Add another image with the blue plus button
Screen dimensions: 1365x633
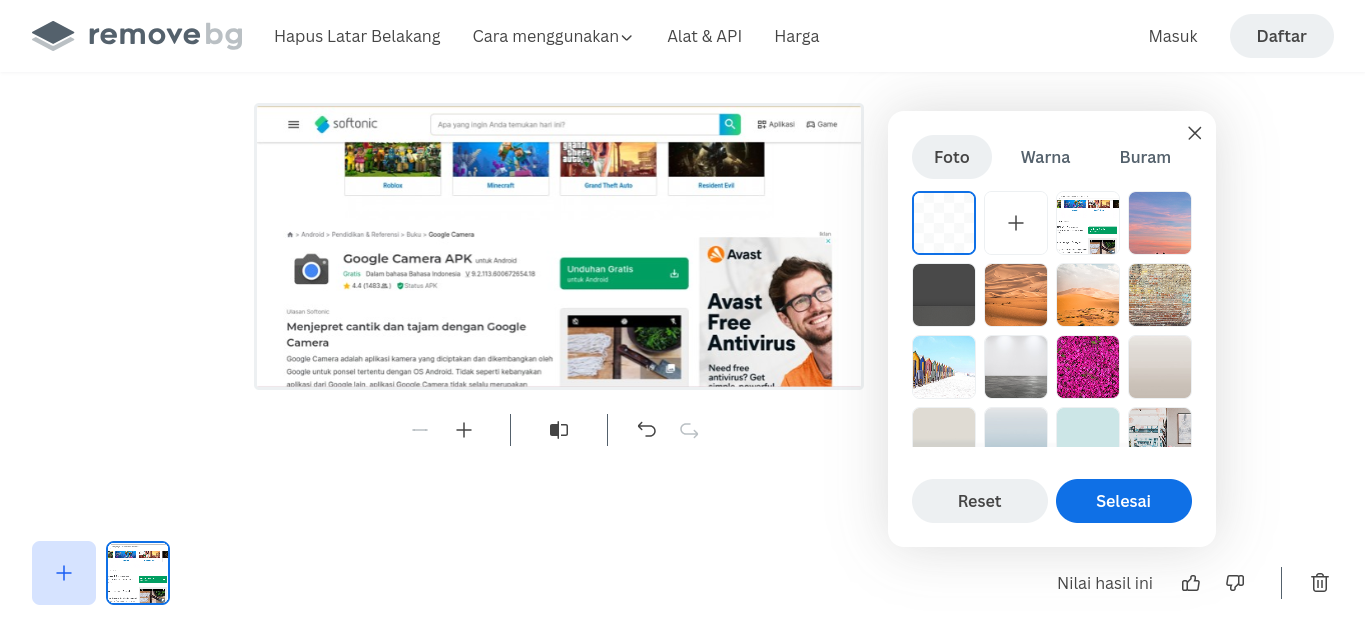[64, 573]
